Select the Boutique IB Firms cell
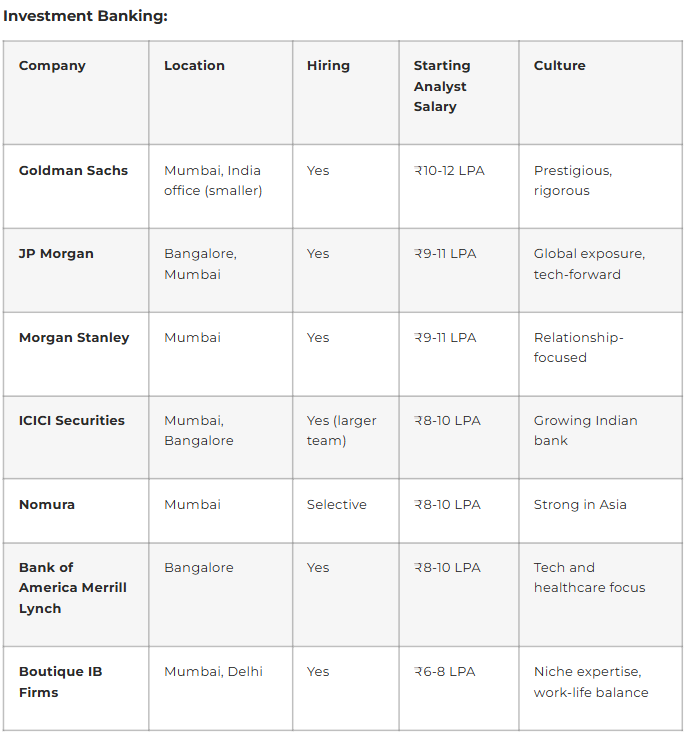The width and height of the screenshot is (692, 746). pyautogui.click(x=60, y=682)
